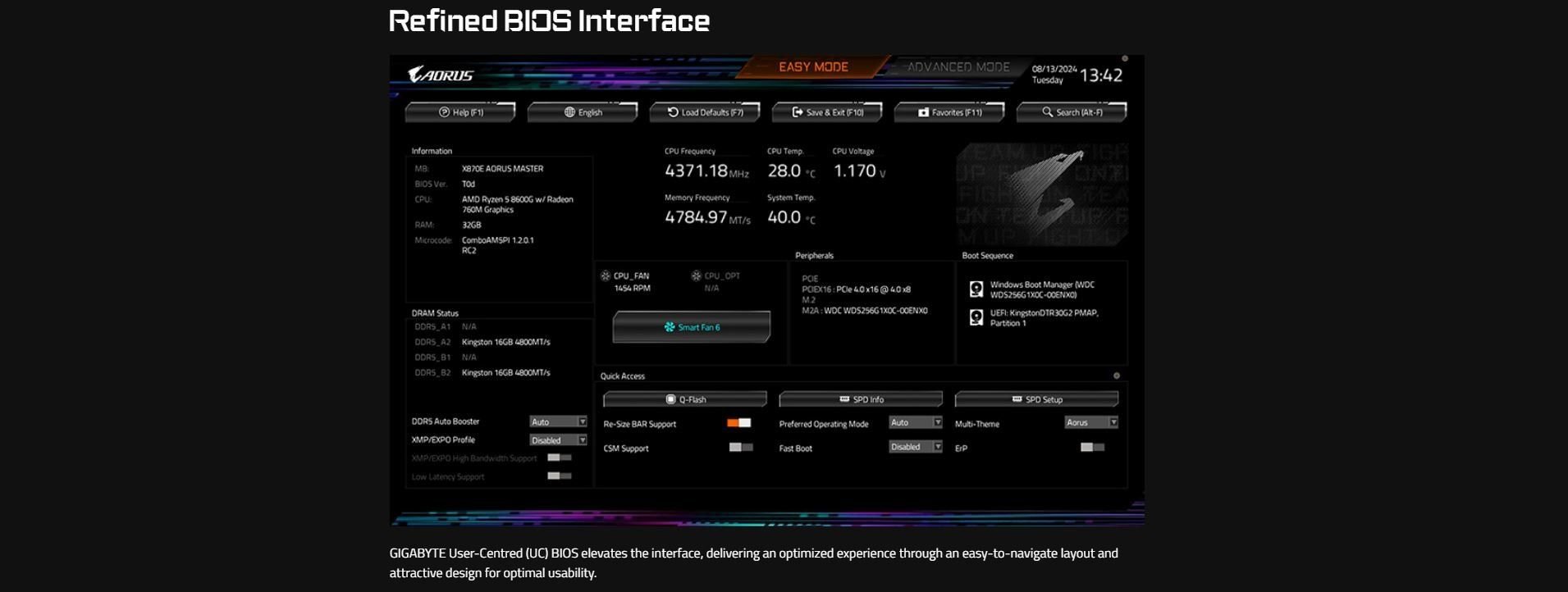The width and height of the screenshot is (1568, 592).
Task: Open Search (Alt-F) button
Action: tap(1072, 112)
